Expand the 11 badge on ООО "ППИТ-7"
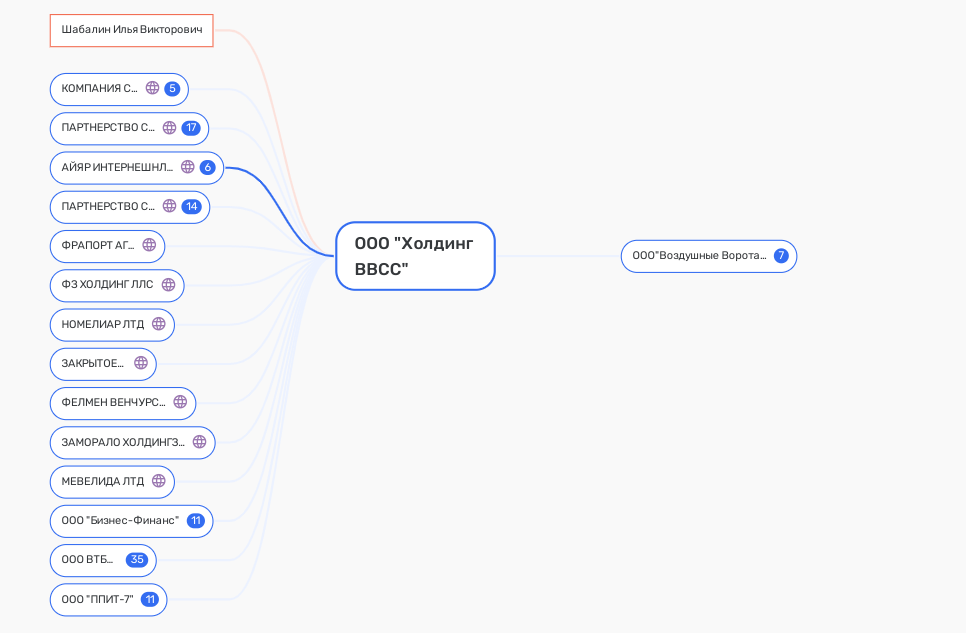Viewport: 966px width, 633px height. tap(150, 600)
